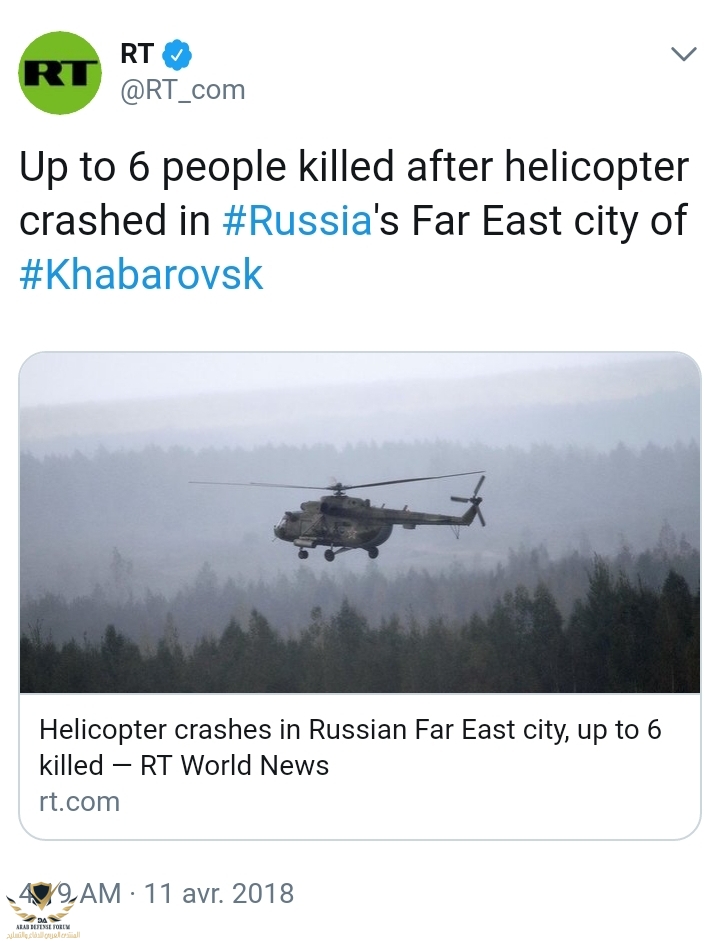Screen dimensions: 720x941
Task: Click the forest treeline in the photo
Action: [x=360, y=640]
